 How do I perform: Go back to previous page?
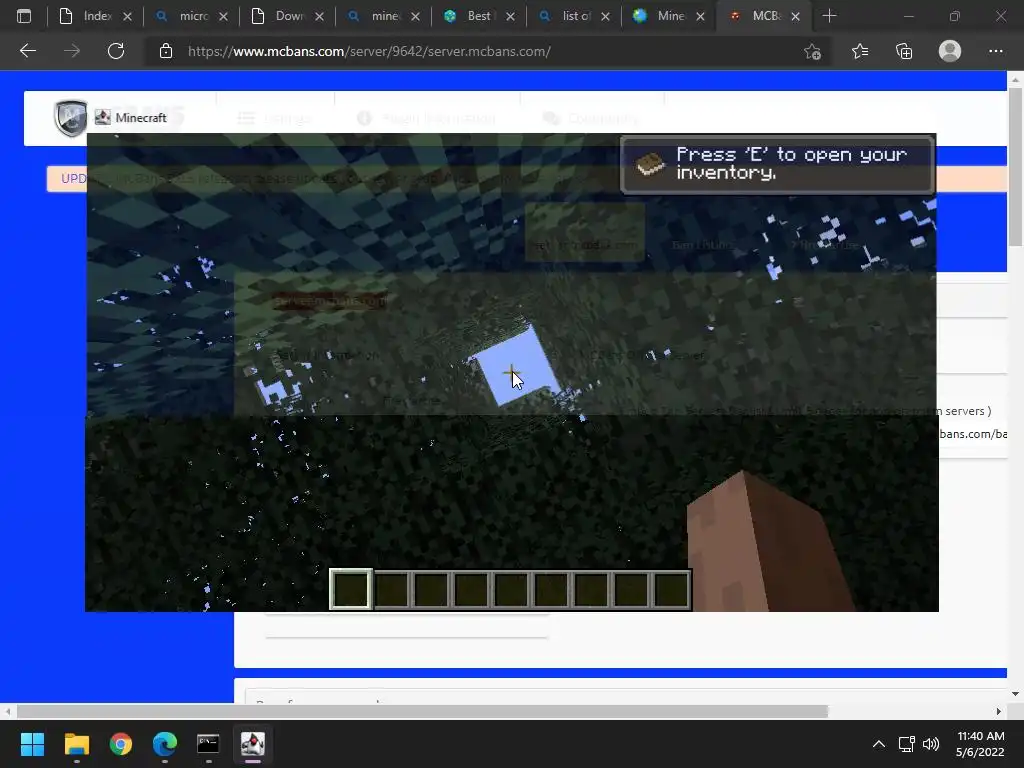point(27,51)
